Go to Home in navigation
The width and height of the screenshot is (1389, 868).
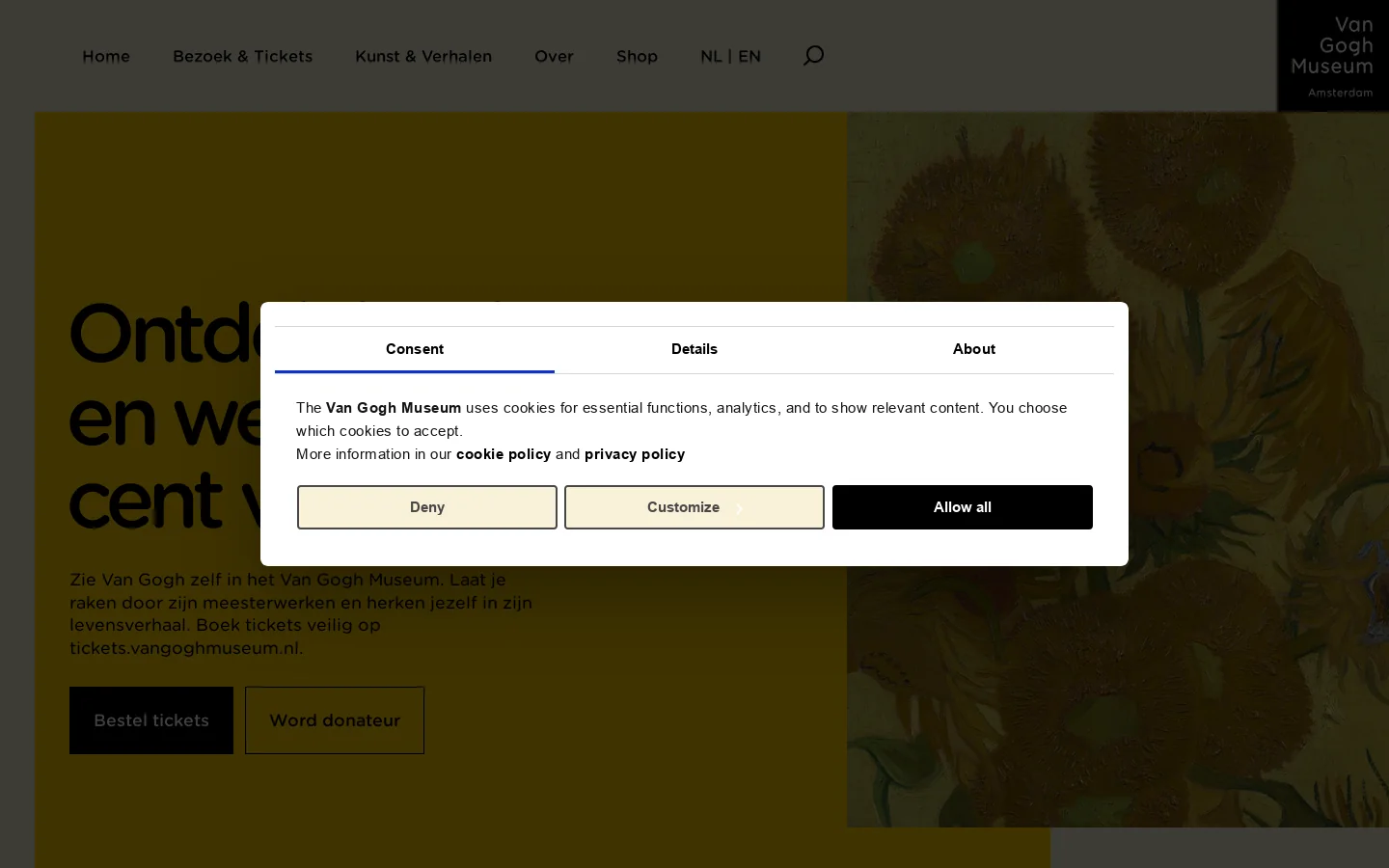tap(106, 56)
